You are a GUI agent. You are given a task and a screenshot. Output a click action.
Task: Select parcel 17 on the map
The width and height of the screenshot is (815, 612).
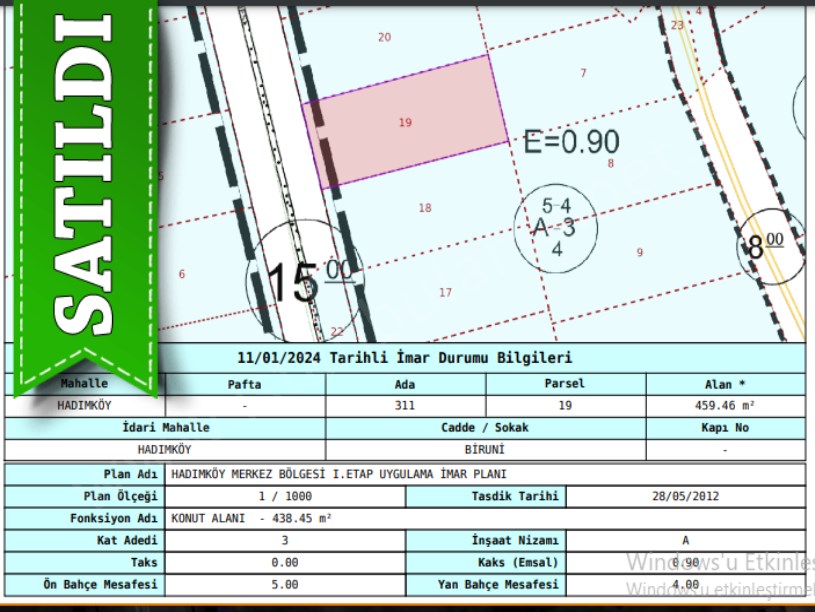point(445,292)
